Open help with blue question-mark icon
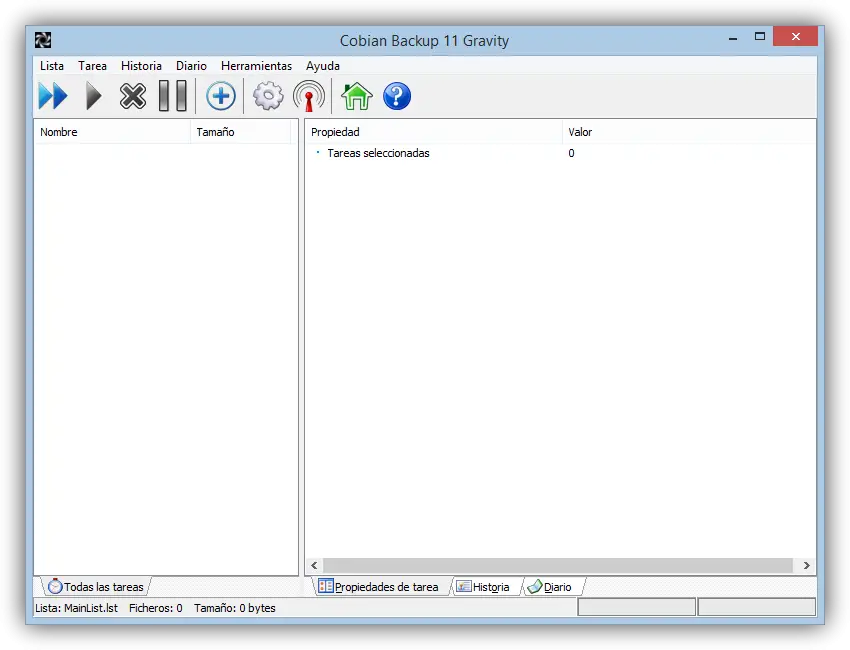 pos(397,96)
